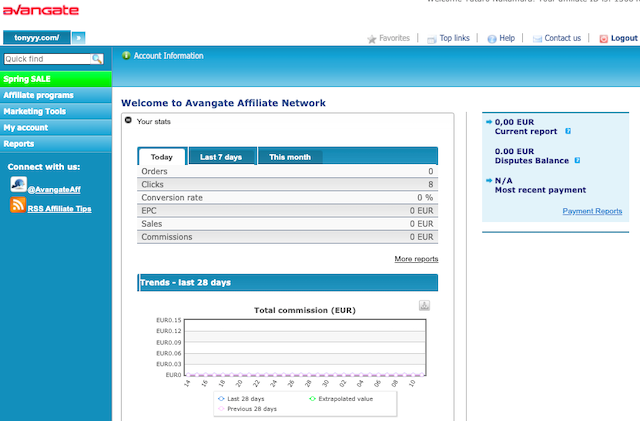
Task: Click the RSS feed icon
Action: coord(18,205)
